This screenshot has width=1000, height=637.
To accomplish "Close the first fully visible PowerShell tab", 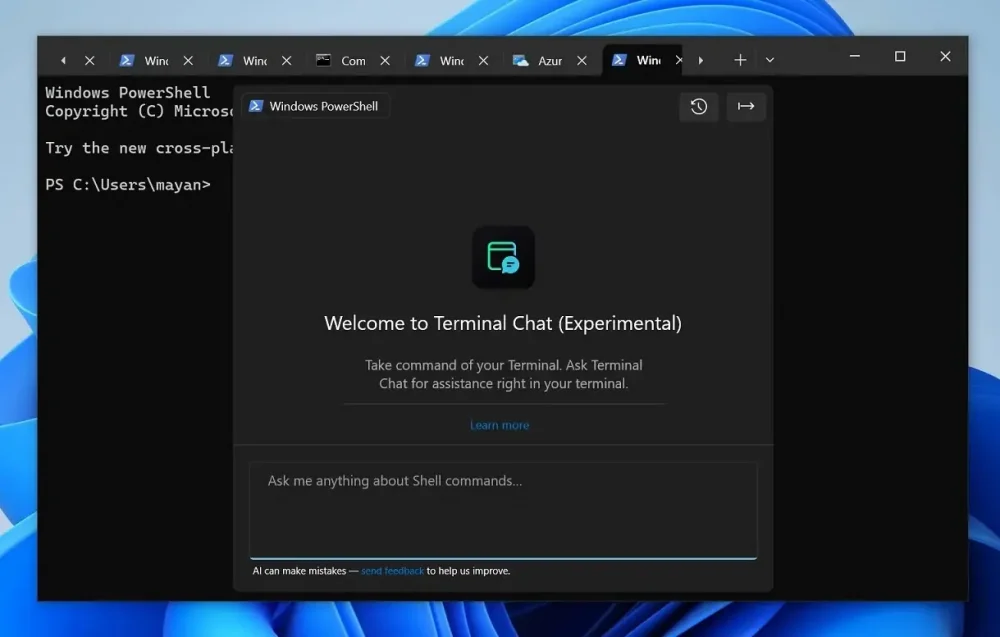I will pyautogui.click(x=188, y=61).
